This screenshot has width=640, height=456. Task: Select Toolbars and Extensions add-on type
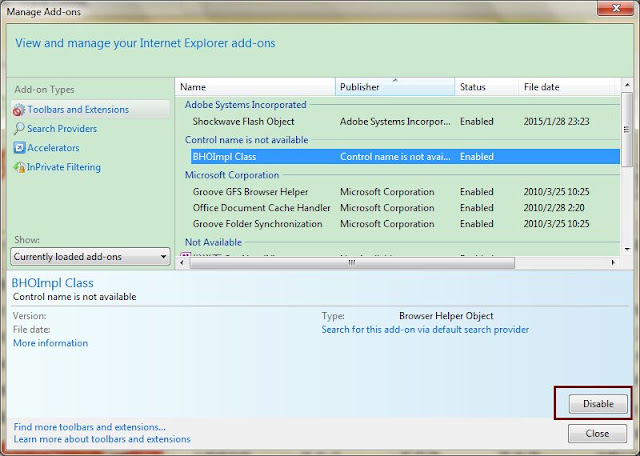91,109
